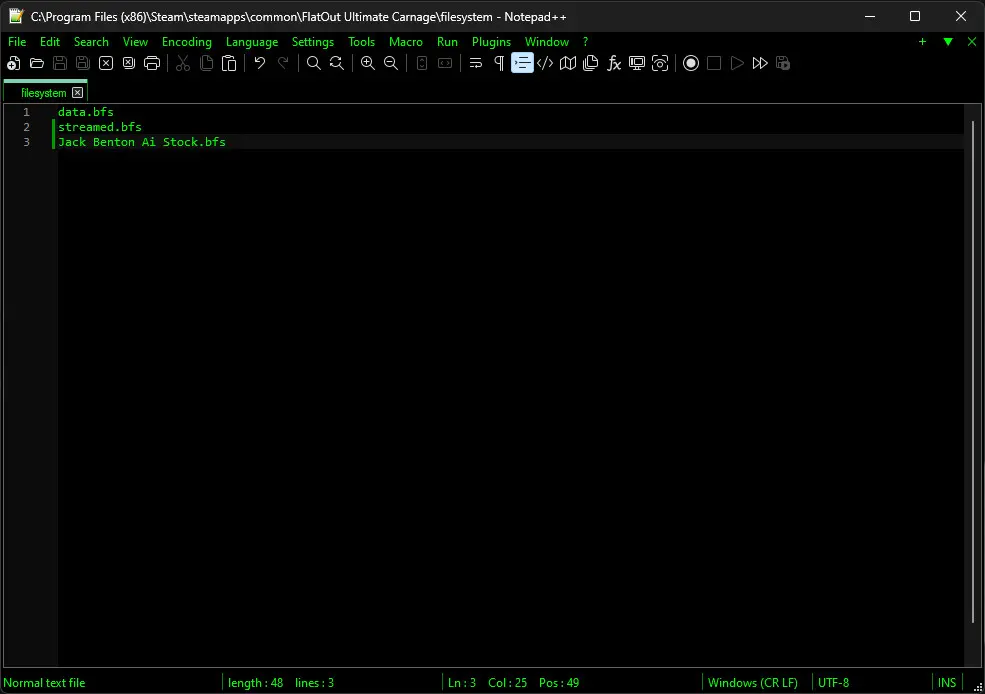The width and height of the screenshot is (985, 694).
Task: Undo the last edit
Action: coord(260,63)
